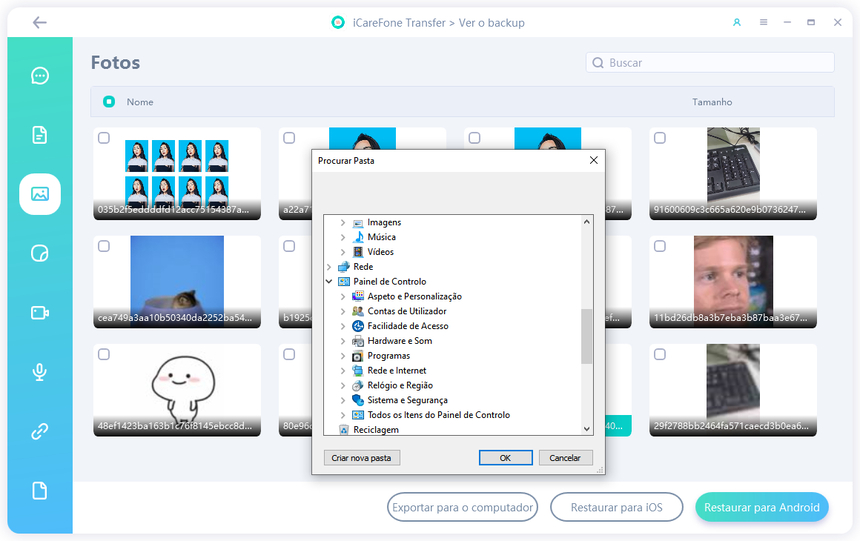The height and width of the screenshot is (541, 860).
Task: Open the hamburger menu icon
Action: point(763,22)
